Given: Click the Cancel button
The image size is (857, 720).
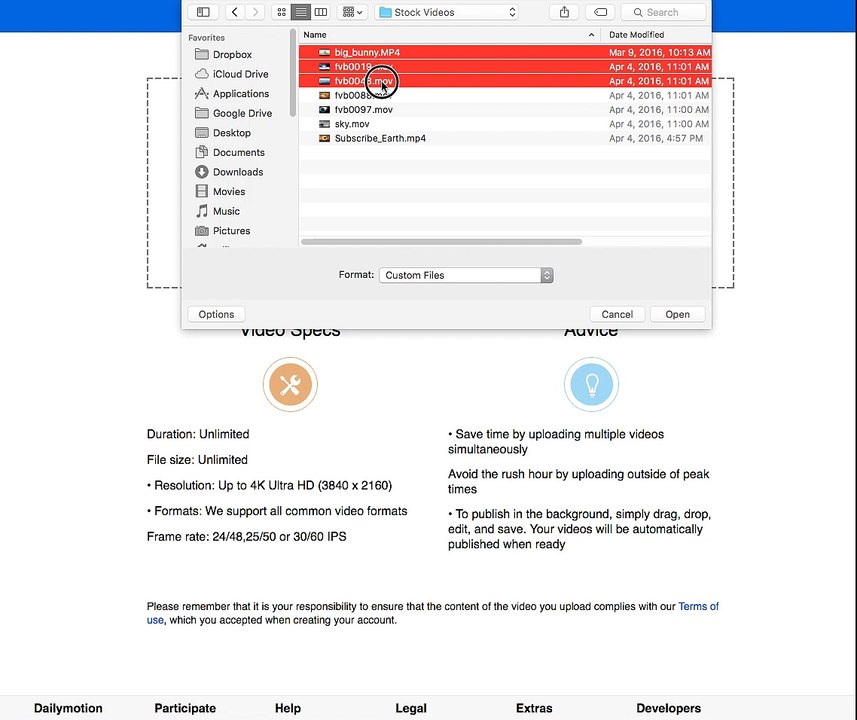Looking at the screenshot, I should click(x=617, y=314).
